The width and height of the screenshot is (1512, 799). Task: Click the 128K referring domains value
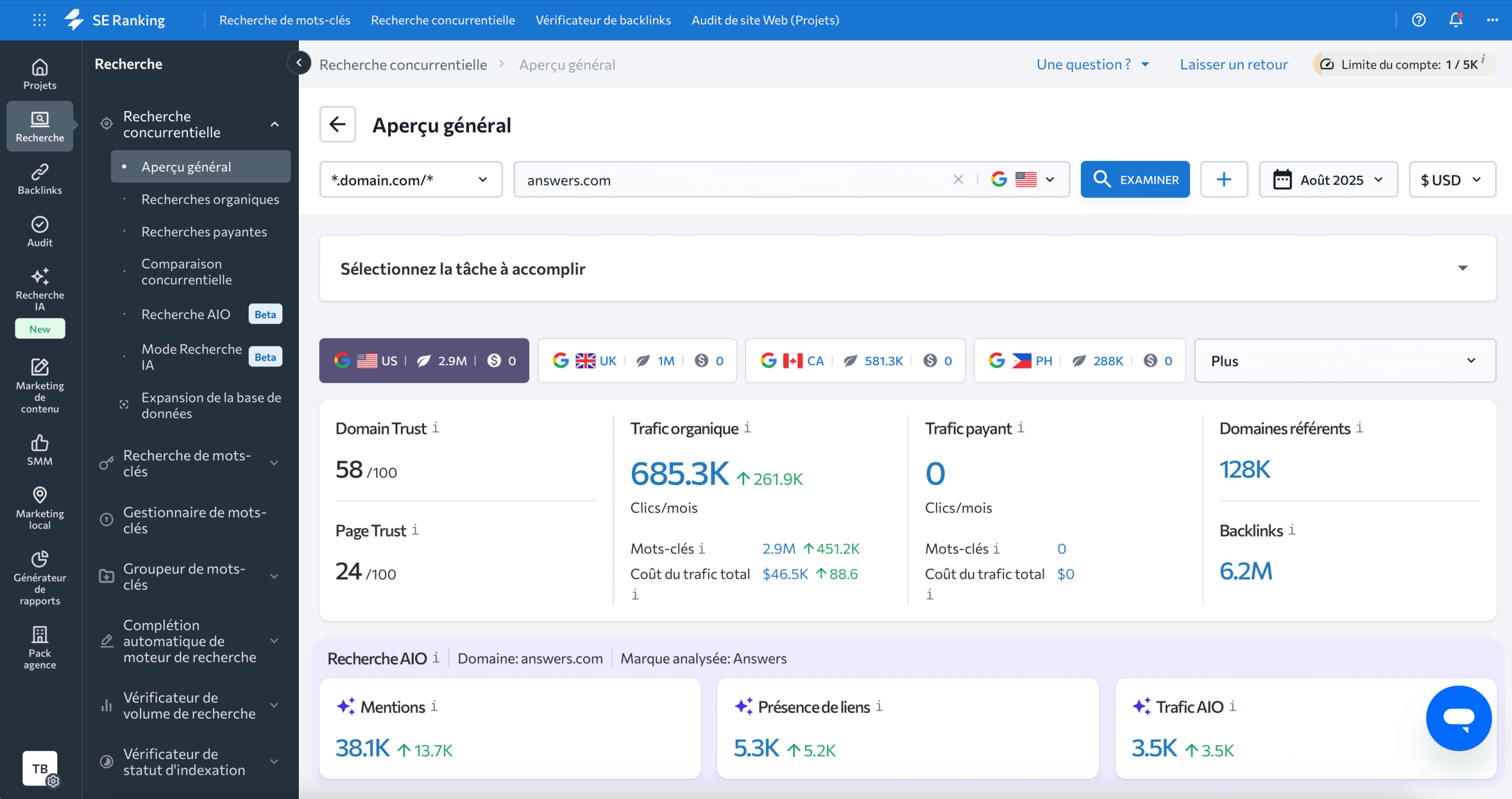pyautogui.click(x=1244, y=469)
